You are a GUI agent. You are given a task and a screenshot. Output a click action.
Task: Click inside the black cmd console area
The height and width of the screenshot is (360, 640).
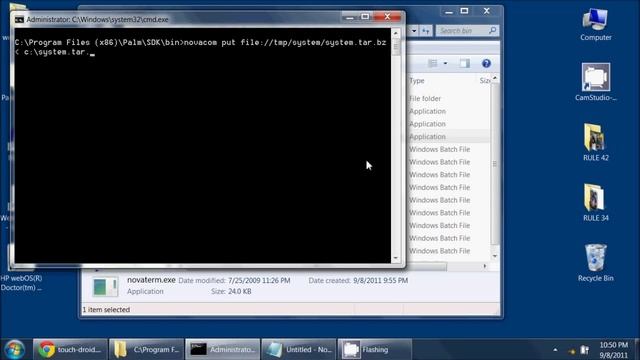[202, 145]
